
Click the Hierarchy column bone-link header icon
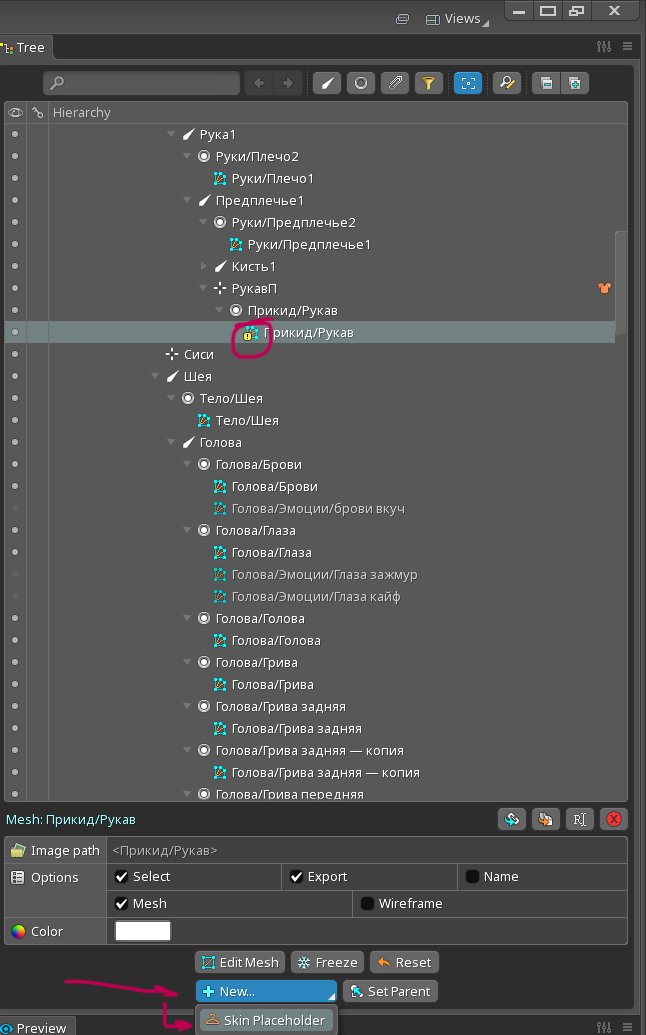tap(38, 113)
